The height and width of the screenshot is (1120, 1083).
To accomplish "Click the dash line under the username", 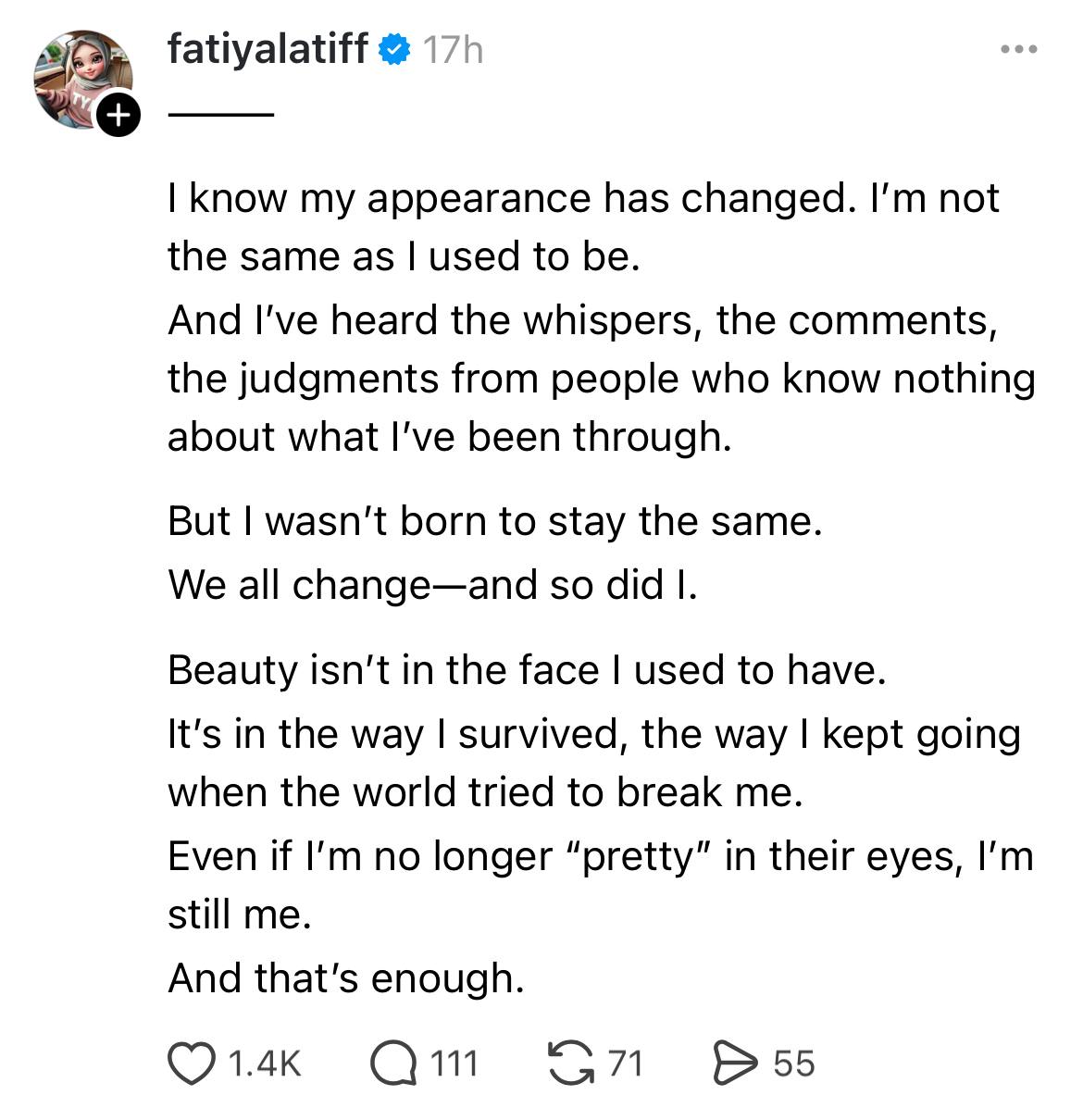I will tap(220, 115).
